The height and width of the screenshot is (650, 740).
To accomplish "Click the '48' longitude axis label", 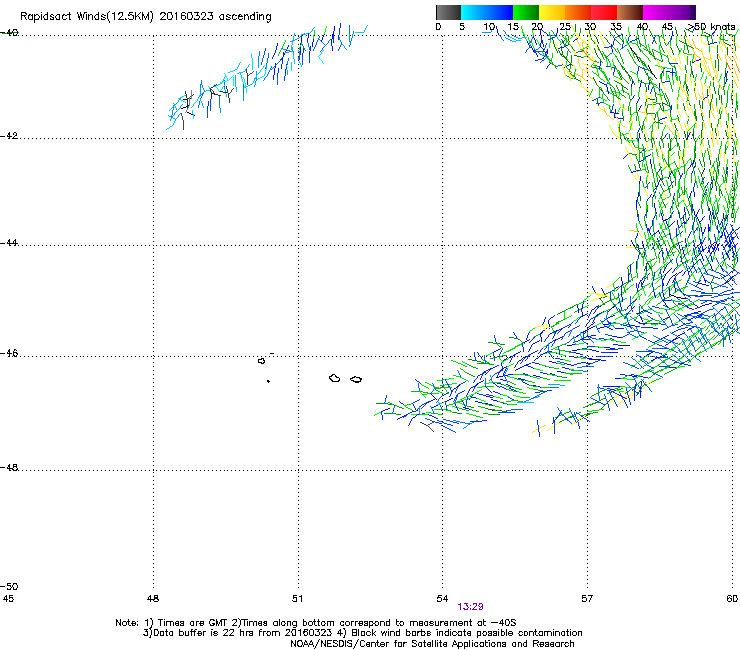I will [153, 599].
